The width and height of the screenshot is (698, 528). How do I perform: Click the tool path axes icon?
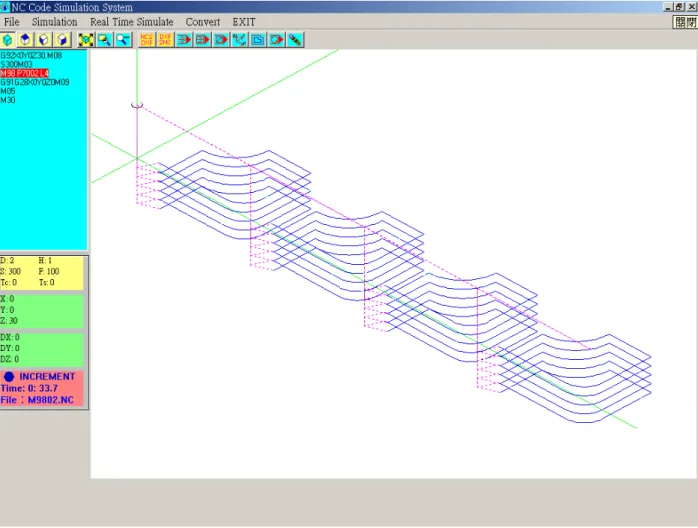tap(239, 40)
